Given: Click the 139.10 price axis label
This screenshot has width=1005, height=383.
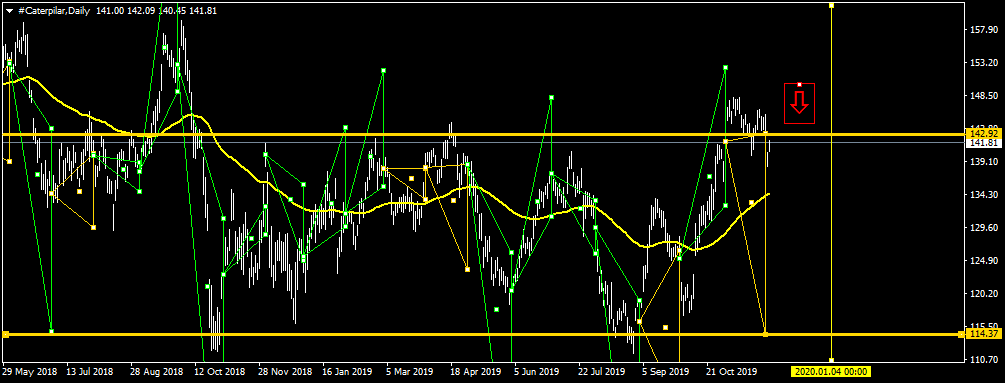Looking at the screenshot, I should point(985,162).
